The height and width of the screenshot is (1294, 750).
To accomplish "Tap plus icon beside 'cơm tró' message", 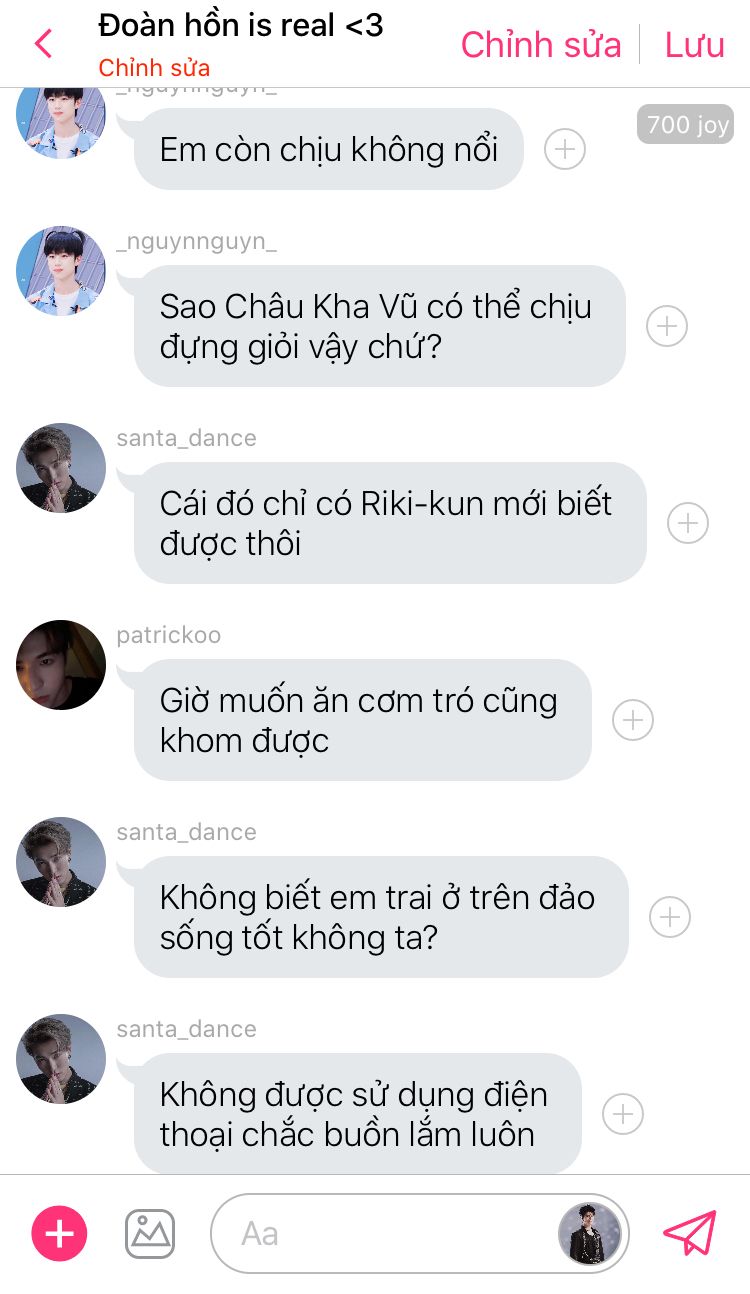I will 633,720.
